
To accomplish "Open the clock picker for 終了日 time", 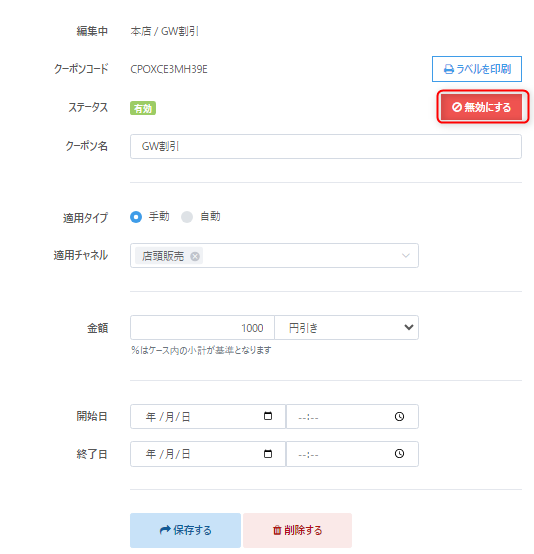I will pos(399,453).
